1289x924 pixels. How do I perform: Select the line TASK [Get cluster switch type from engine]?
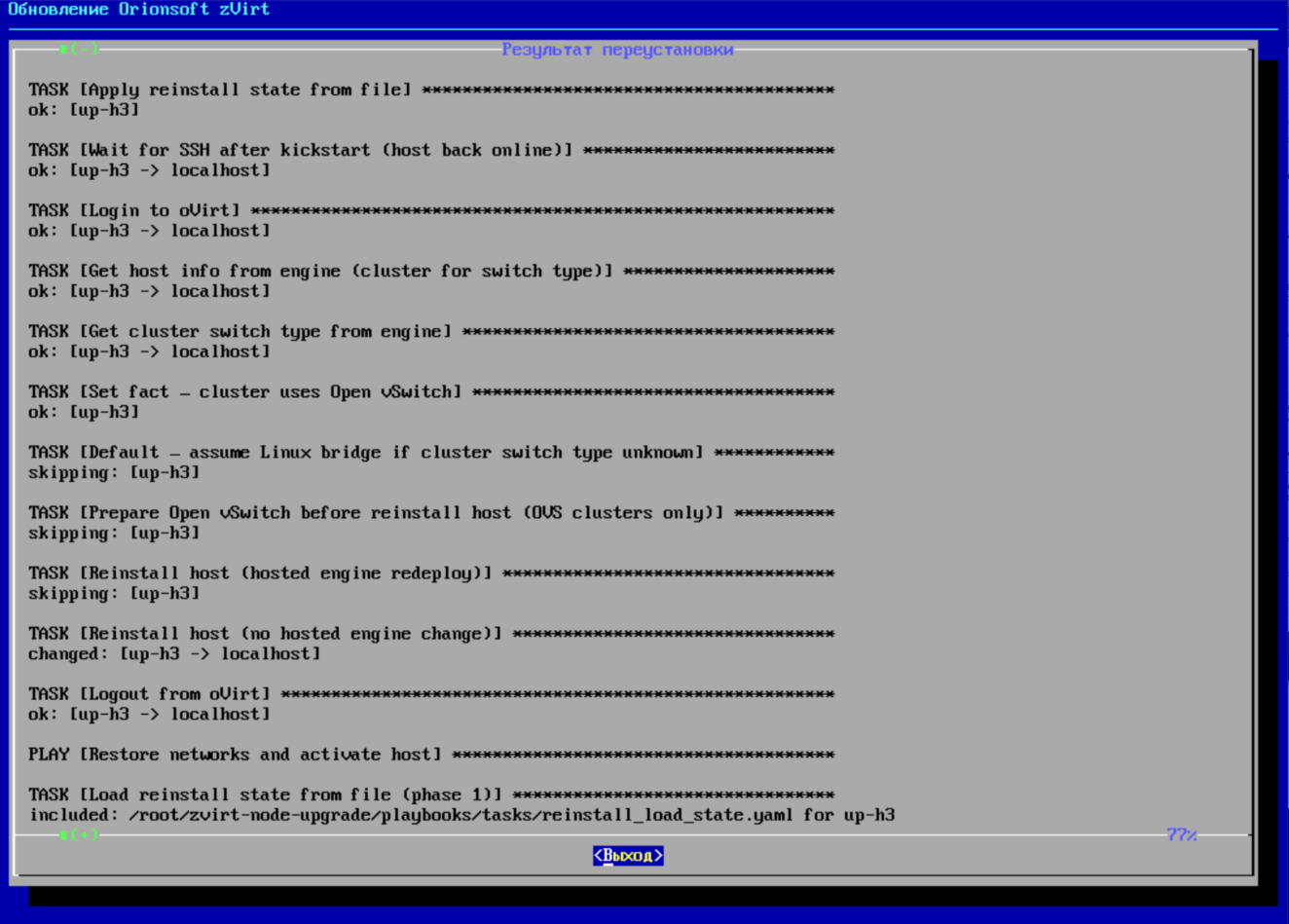coord(431,331)
